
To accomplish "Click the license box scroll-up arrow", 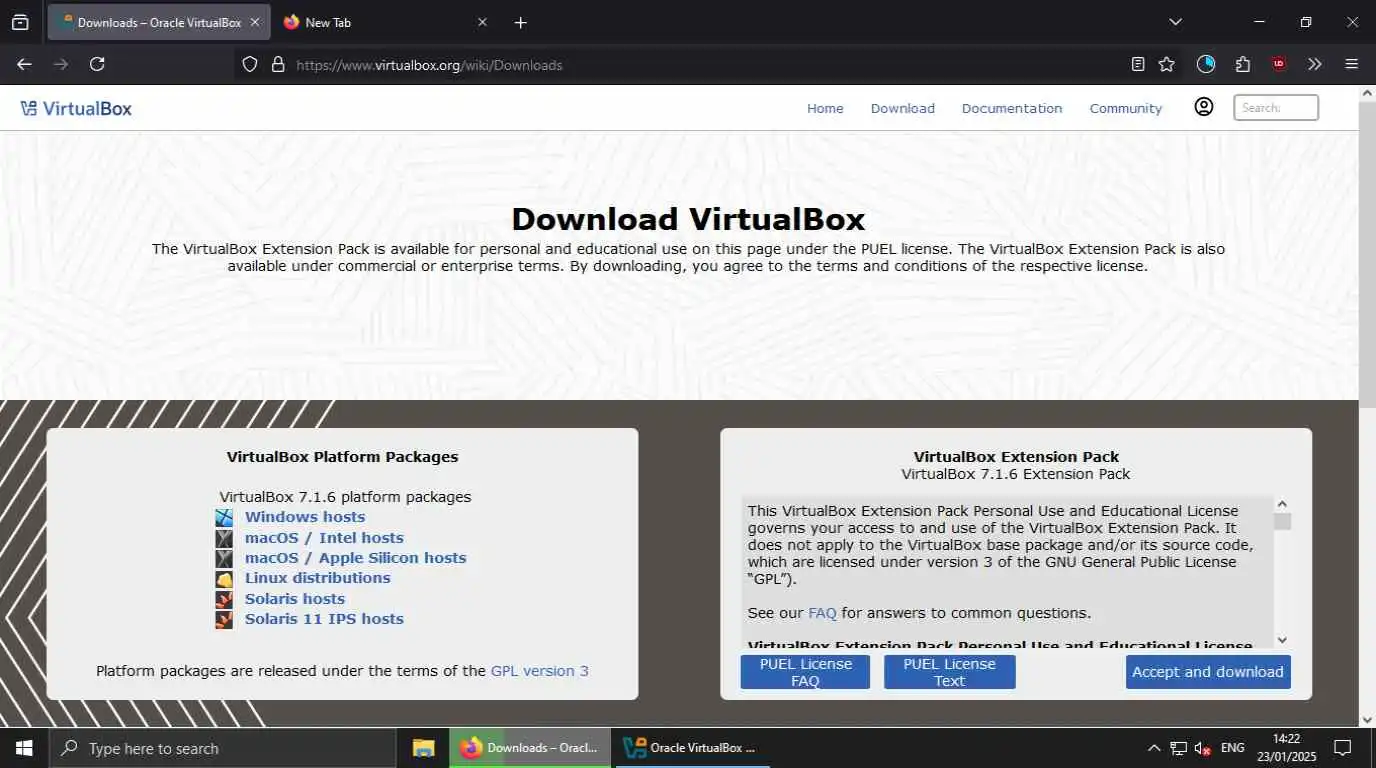I will 1282,505.
